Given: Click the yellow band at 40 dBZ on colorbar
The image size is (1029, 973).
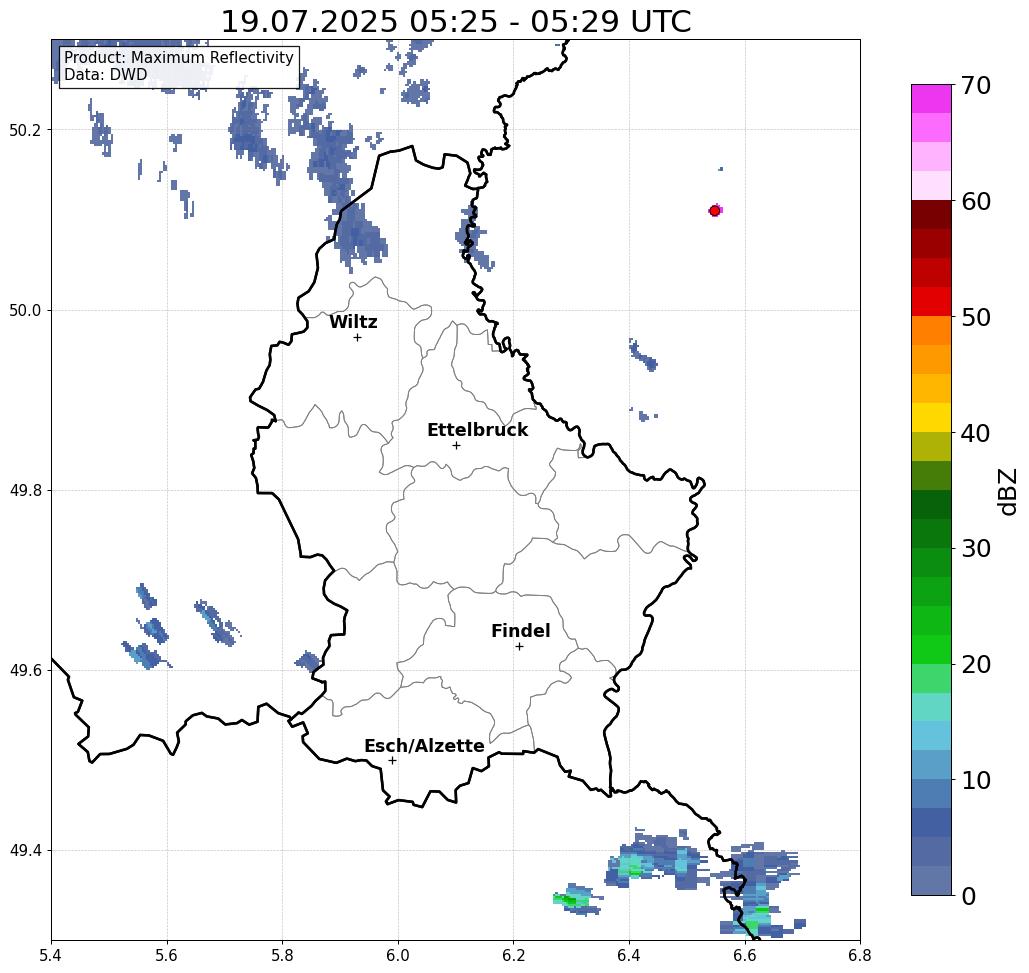Looking at the screenshot, I should (x=931, y=417).
